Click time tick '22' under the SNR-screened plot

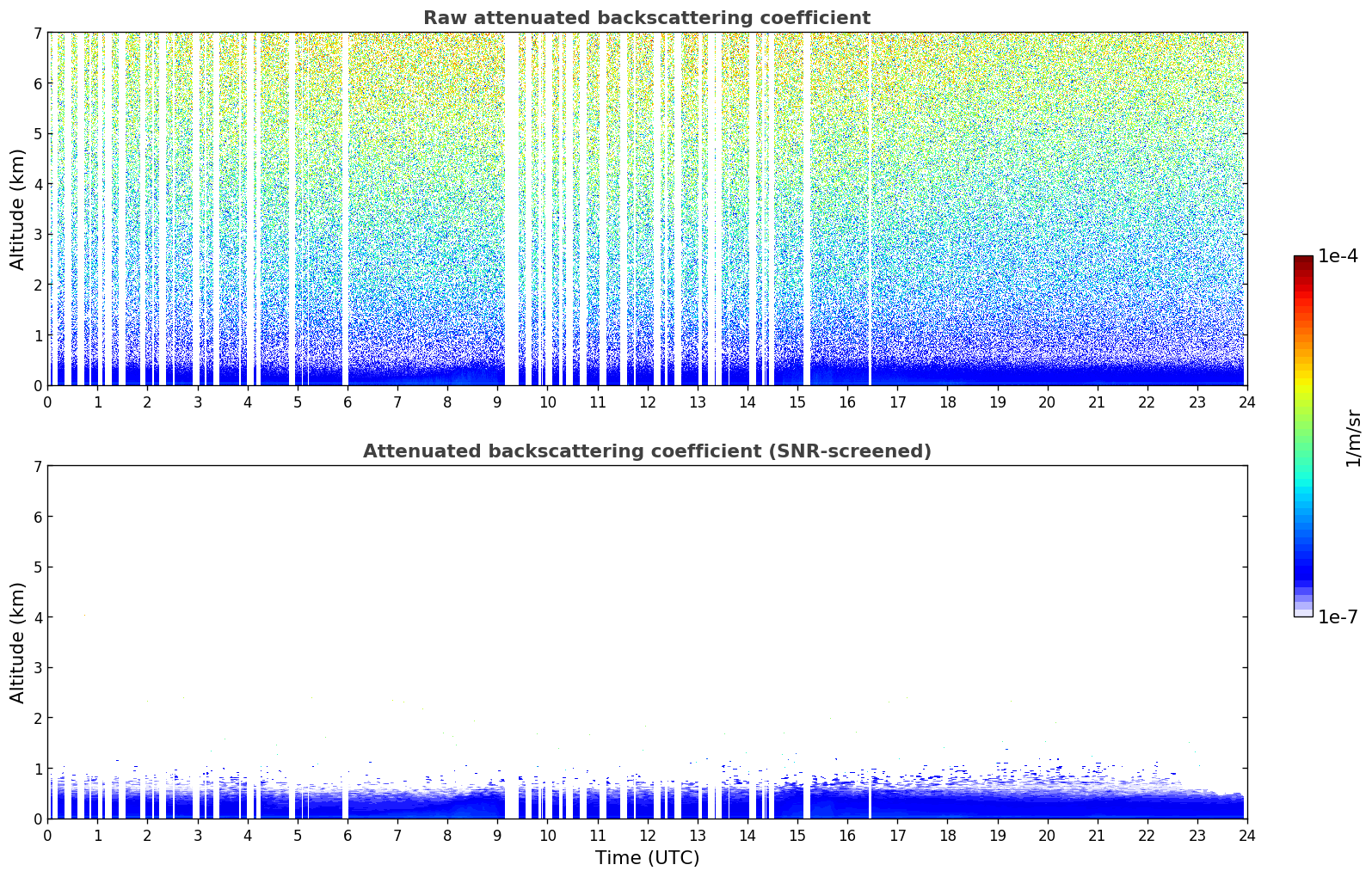[x=1147, y=835]
